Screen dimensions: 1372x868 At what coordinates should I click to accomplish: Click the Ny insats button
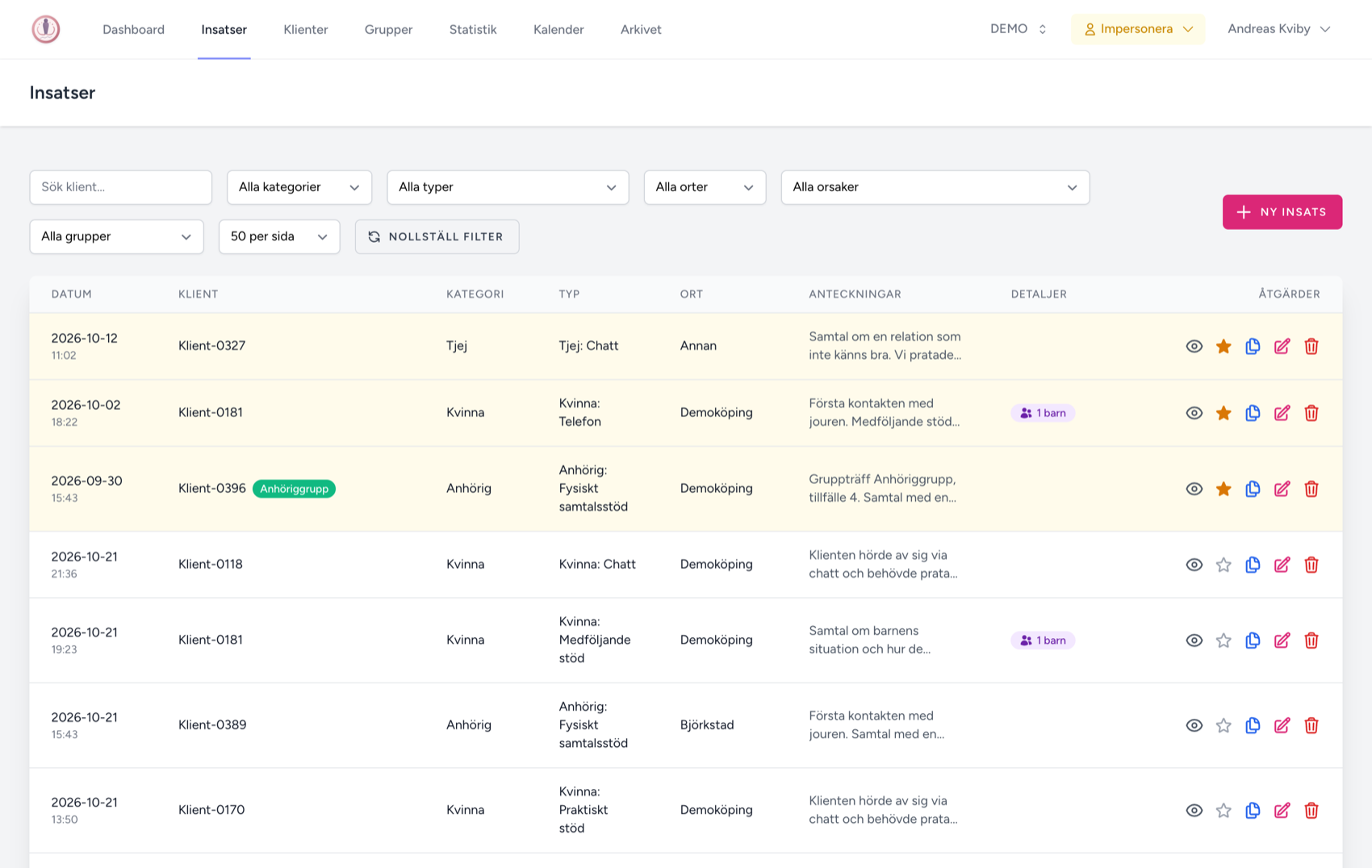[x=1282, y=212]
